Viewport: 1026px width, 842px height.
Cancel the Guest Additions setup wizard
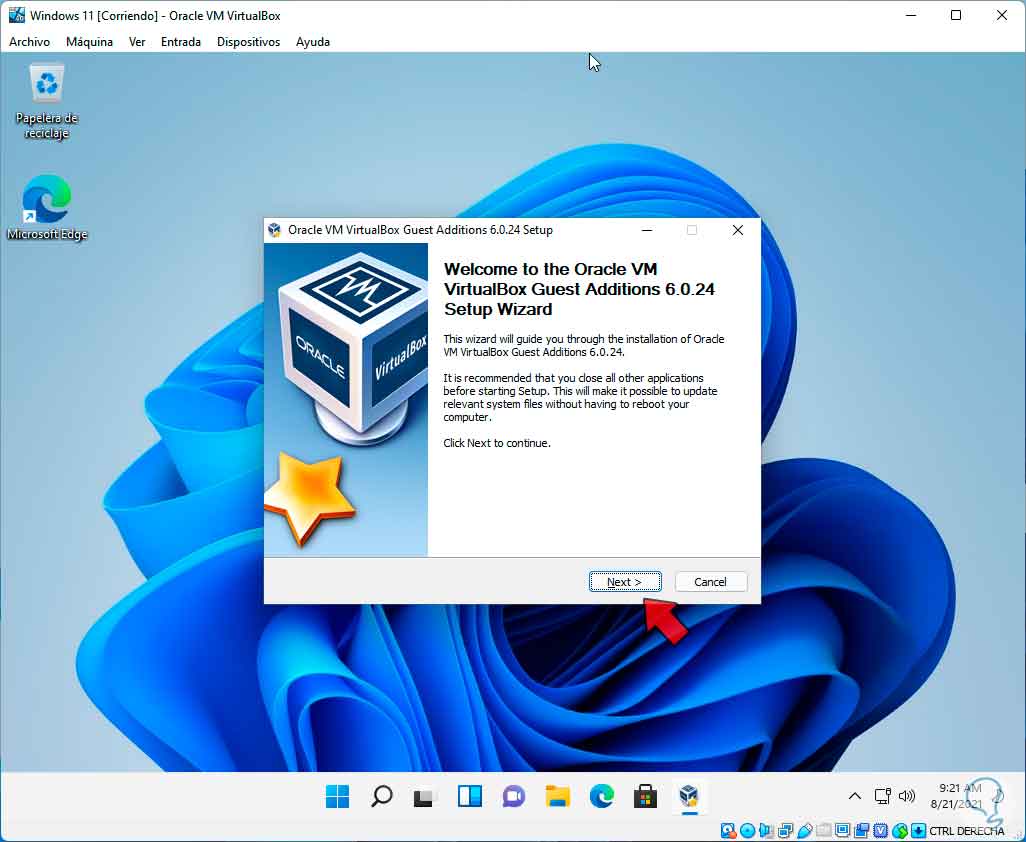[x=711, y=582]
